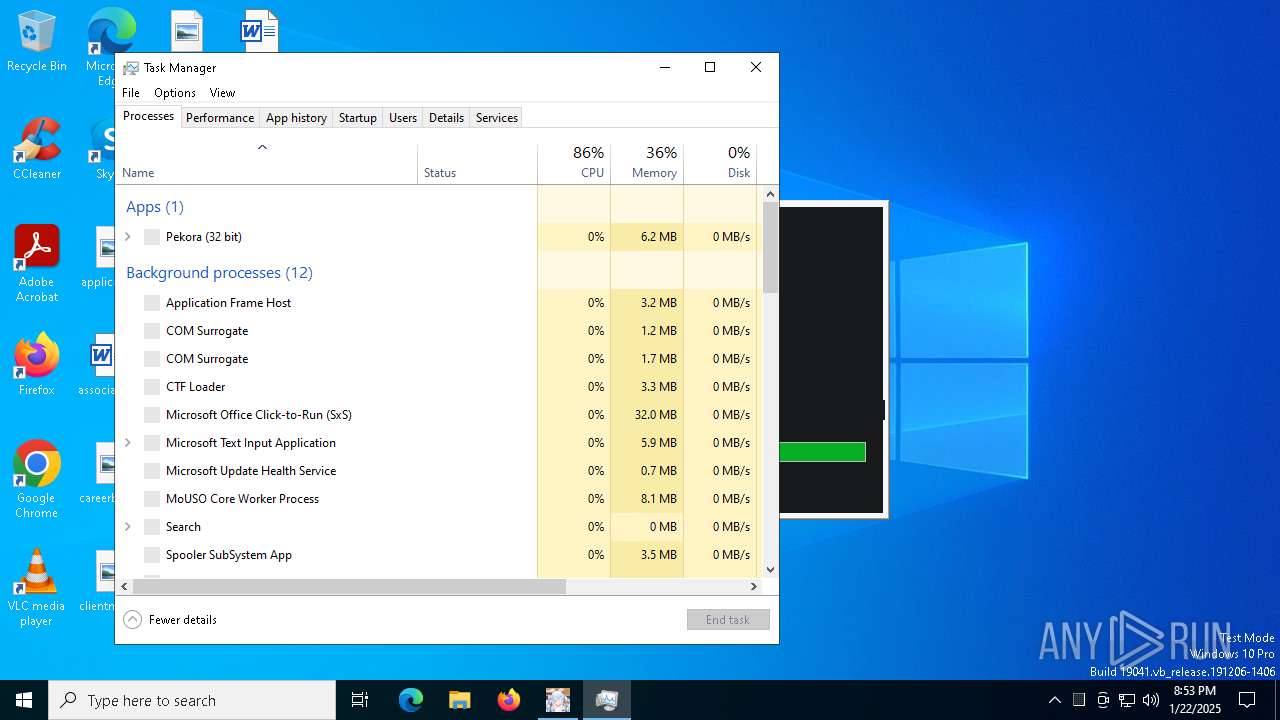Viewport: 1280px width, 720px height.
Task: Click MoUSO Core Worker Process icon
Action: click(152, 499)
